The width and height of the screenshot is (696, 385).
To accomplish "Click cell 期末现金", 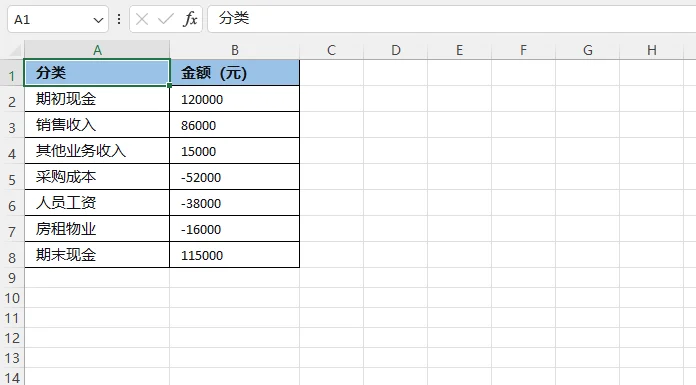I will click(97, 254).
